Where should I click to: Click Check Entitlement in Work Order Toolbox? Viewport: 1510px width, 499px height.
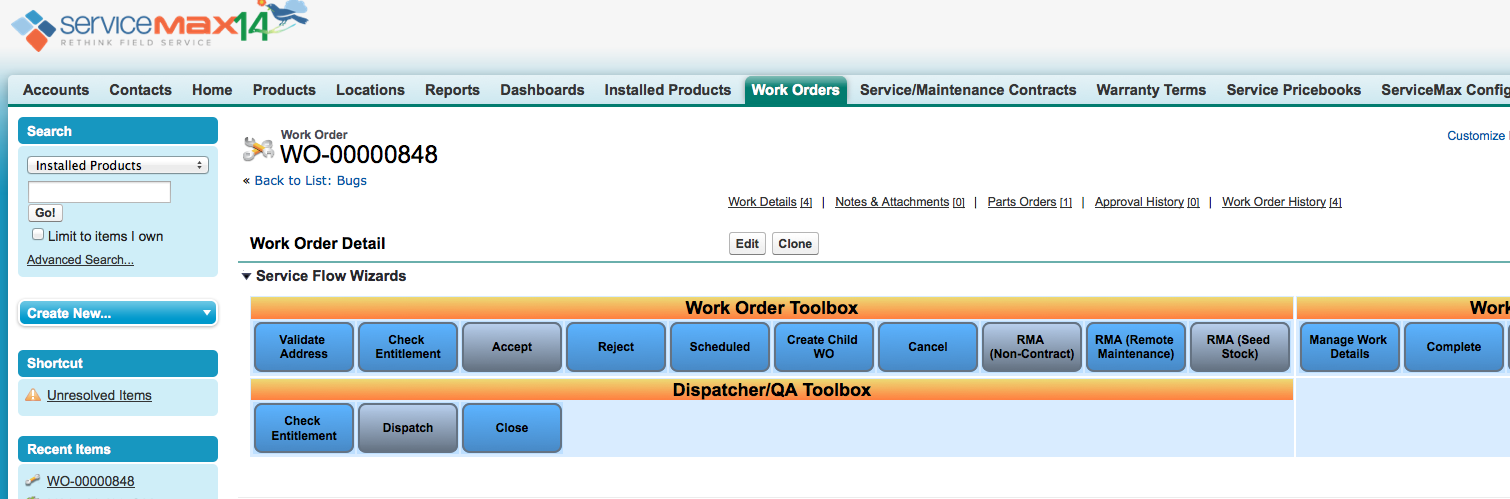tap(408, 347)
